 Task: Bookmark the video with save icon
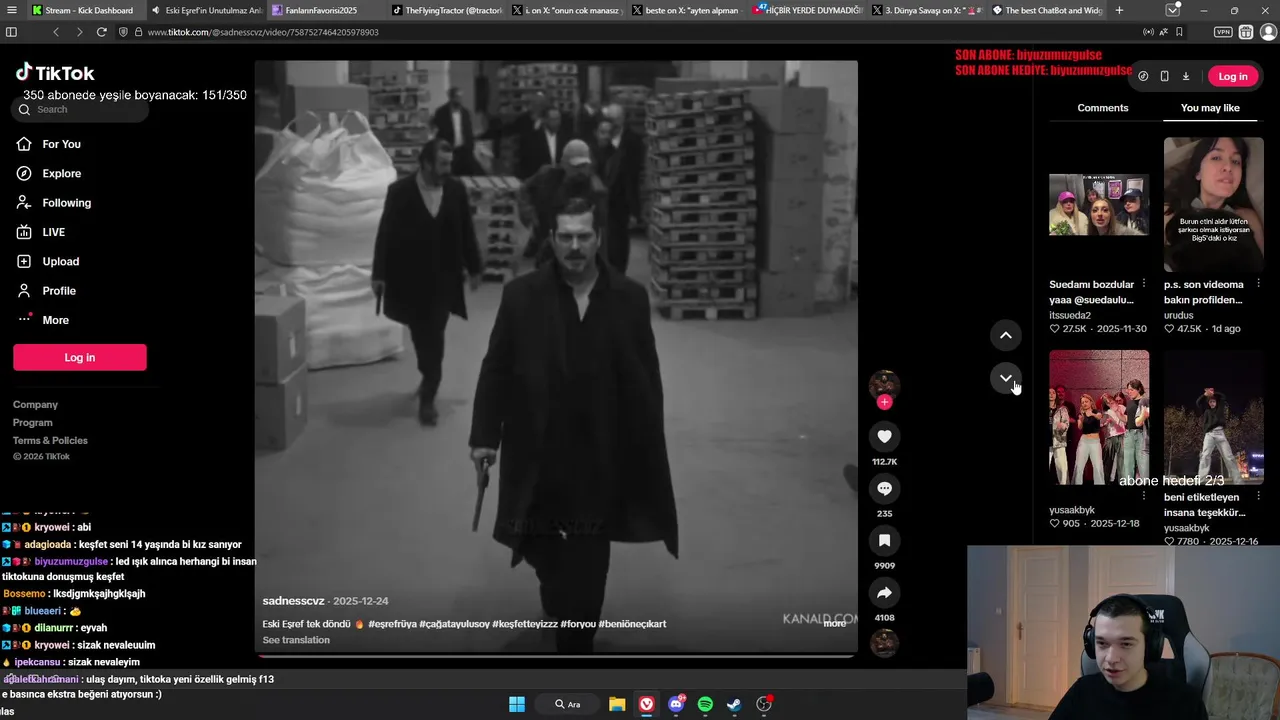[884, 540]
